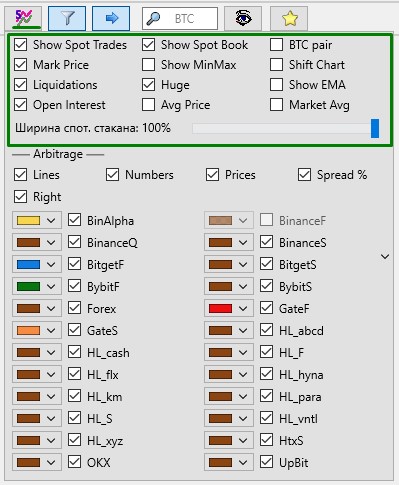Enable Show EMA checkbox

click(x=276, y=85)
